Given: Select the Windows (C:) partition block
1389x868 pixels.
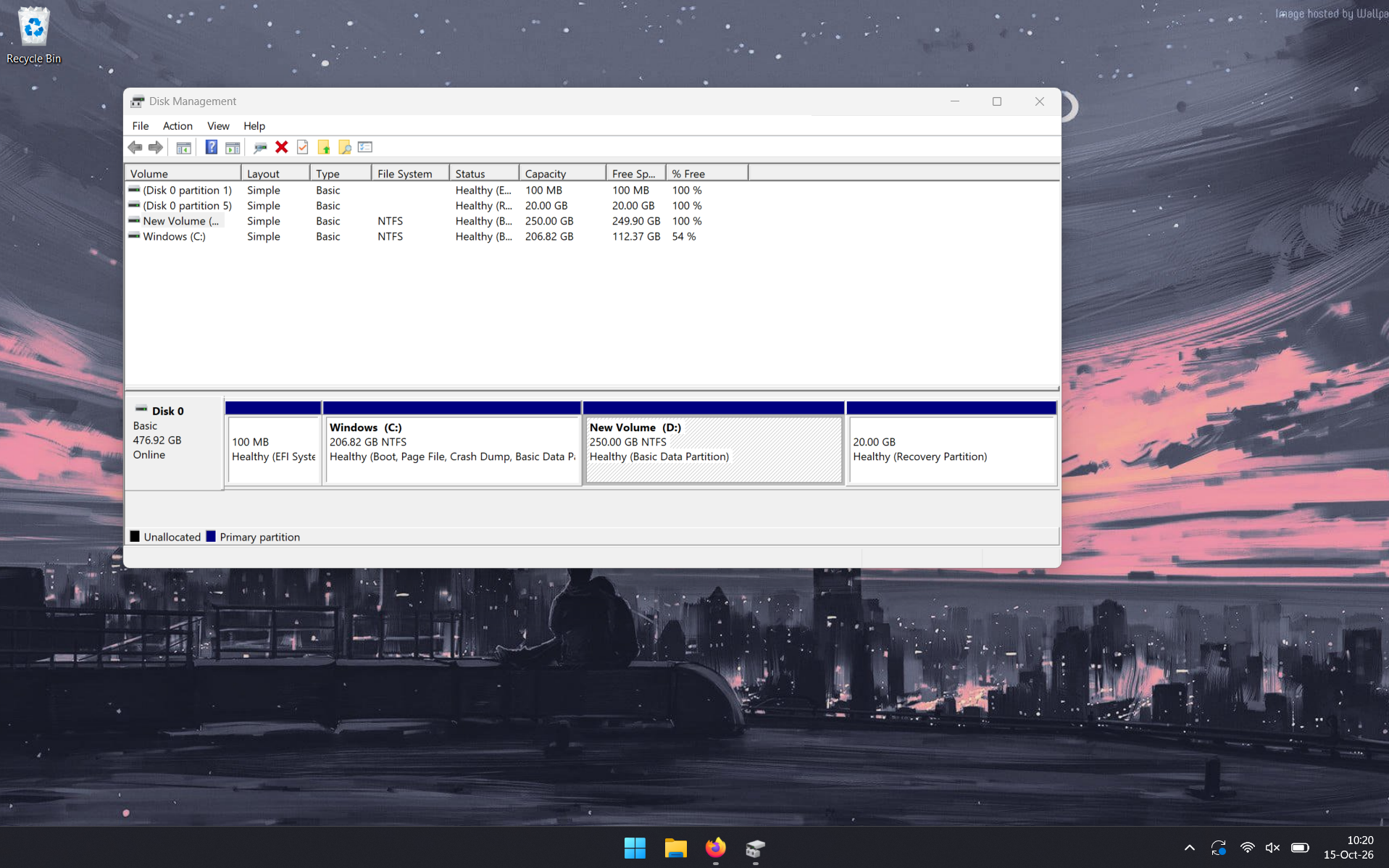Looking at the screenshot, I should point(452,443).
